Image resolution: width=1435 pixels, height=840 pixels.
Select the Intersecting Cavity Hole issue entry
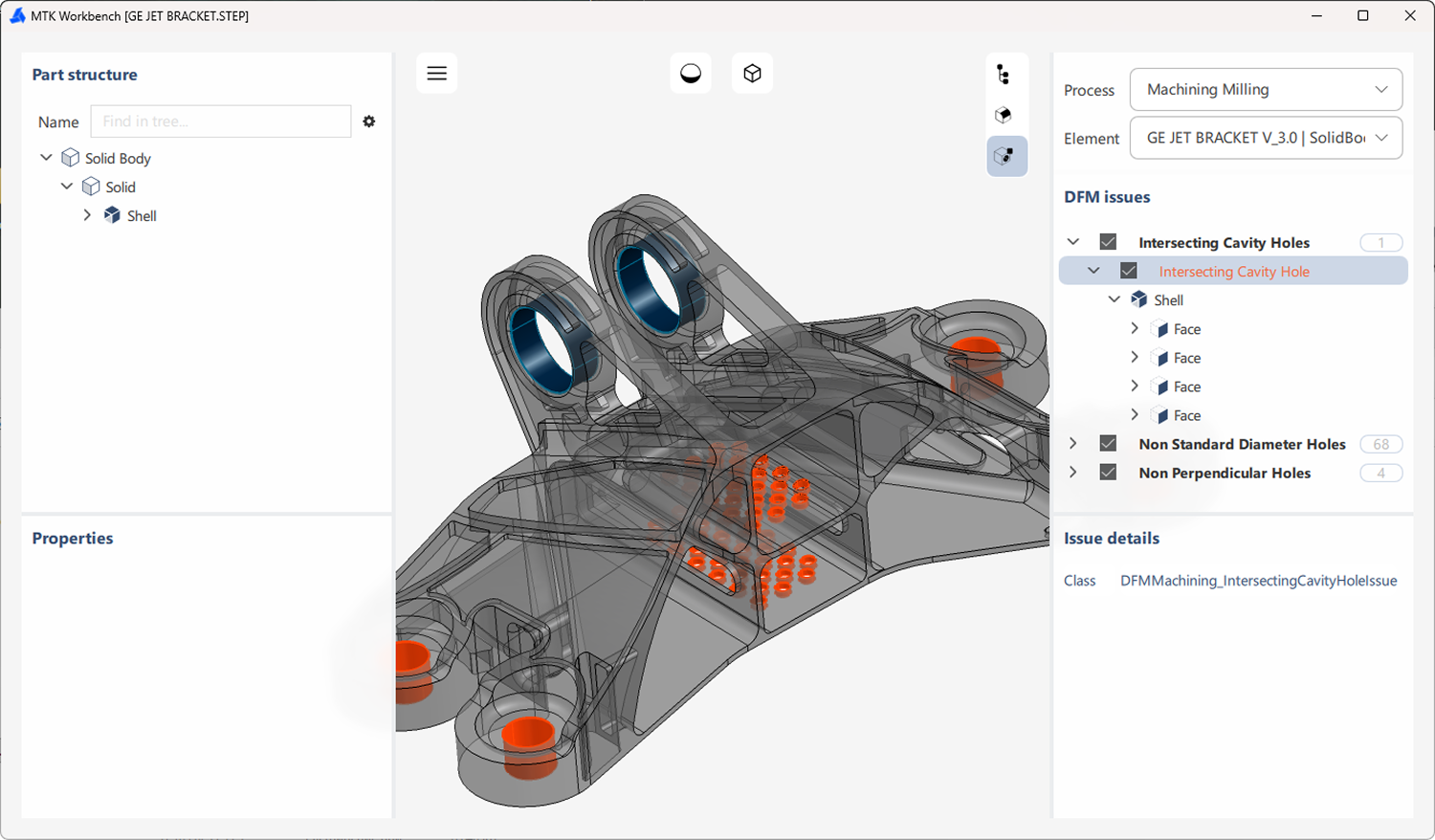(1233, 271)
